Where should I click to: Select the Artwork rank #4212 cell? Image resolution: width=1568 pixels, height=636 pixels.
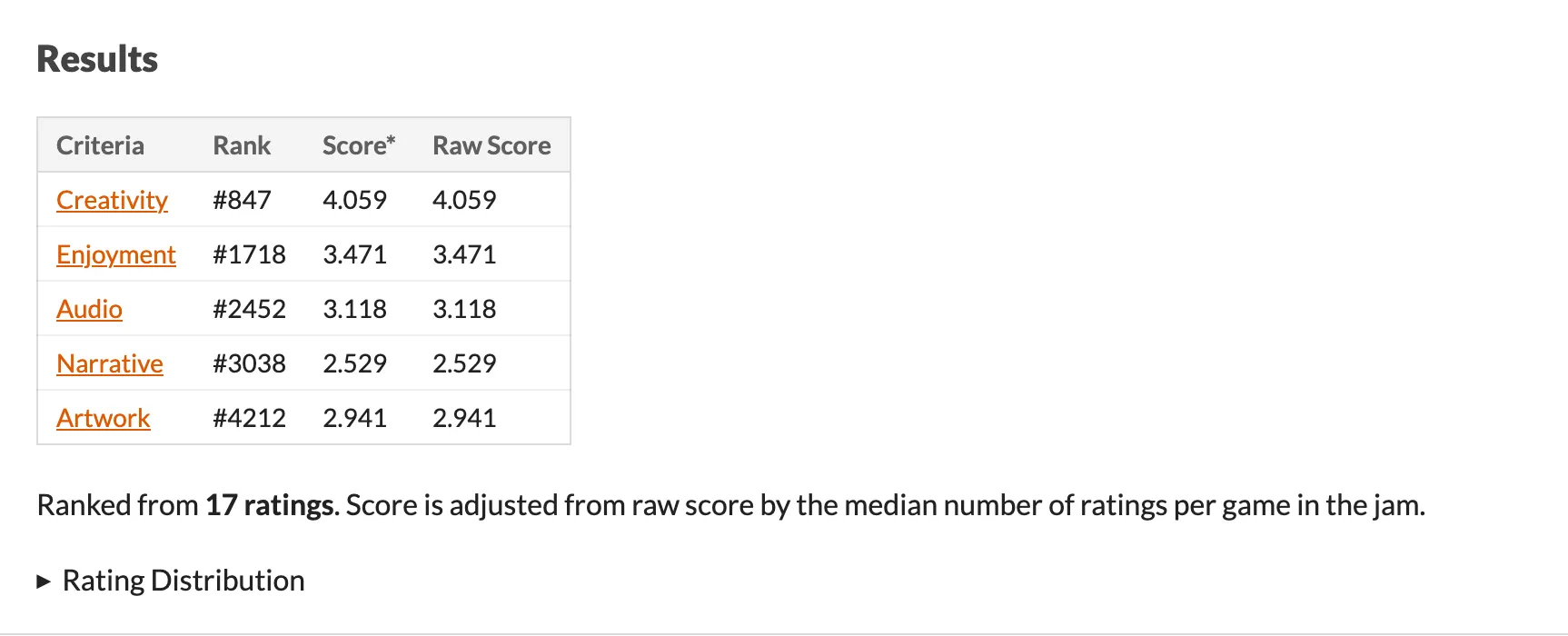tap(250, 418)
